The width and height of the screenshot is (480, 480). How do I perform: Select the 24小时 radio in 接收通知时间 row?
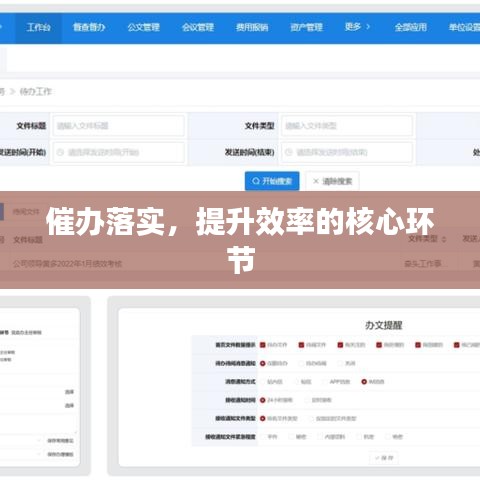263,400
